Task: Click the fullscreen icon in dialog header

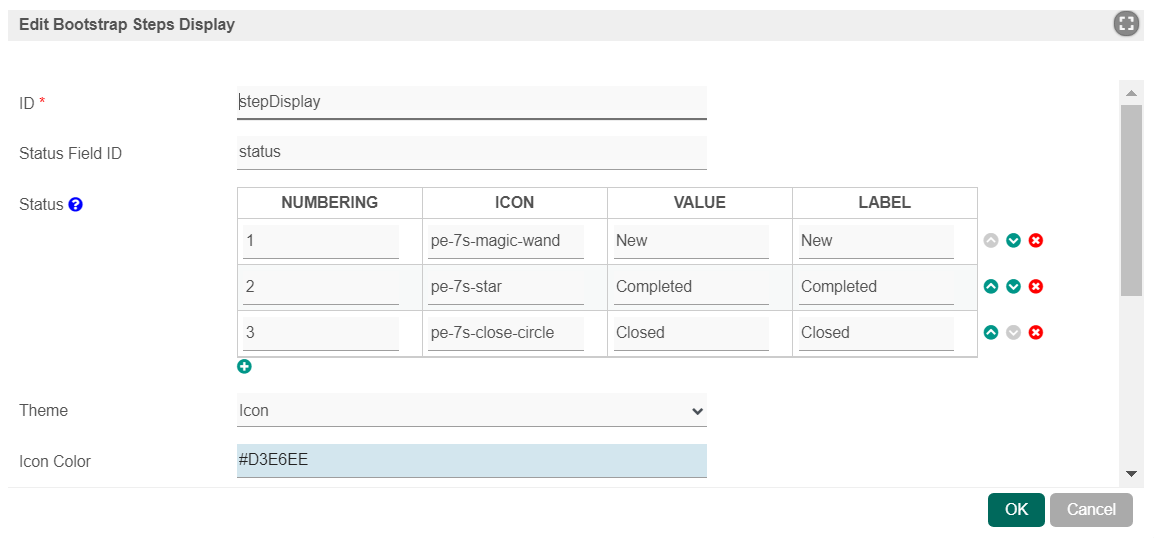Action: pyautogui.click(x=1126, y=24)
